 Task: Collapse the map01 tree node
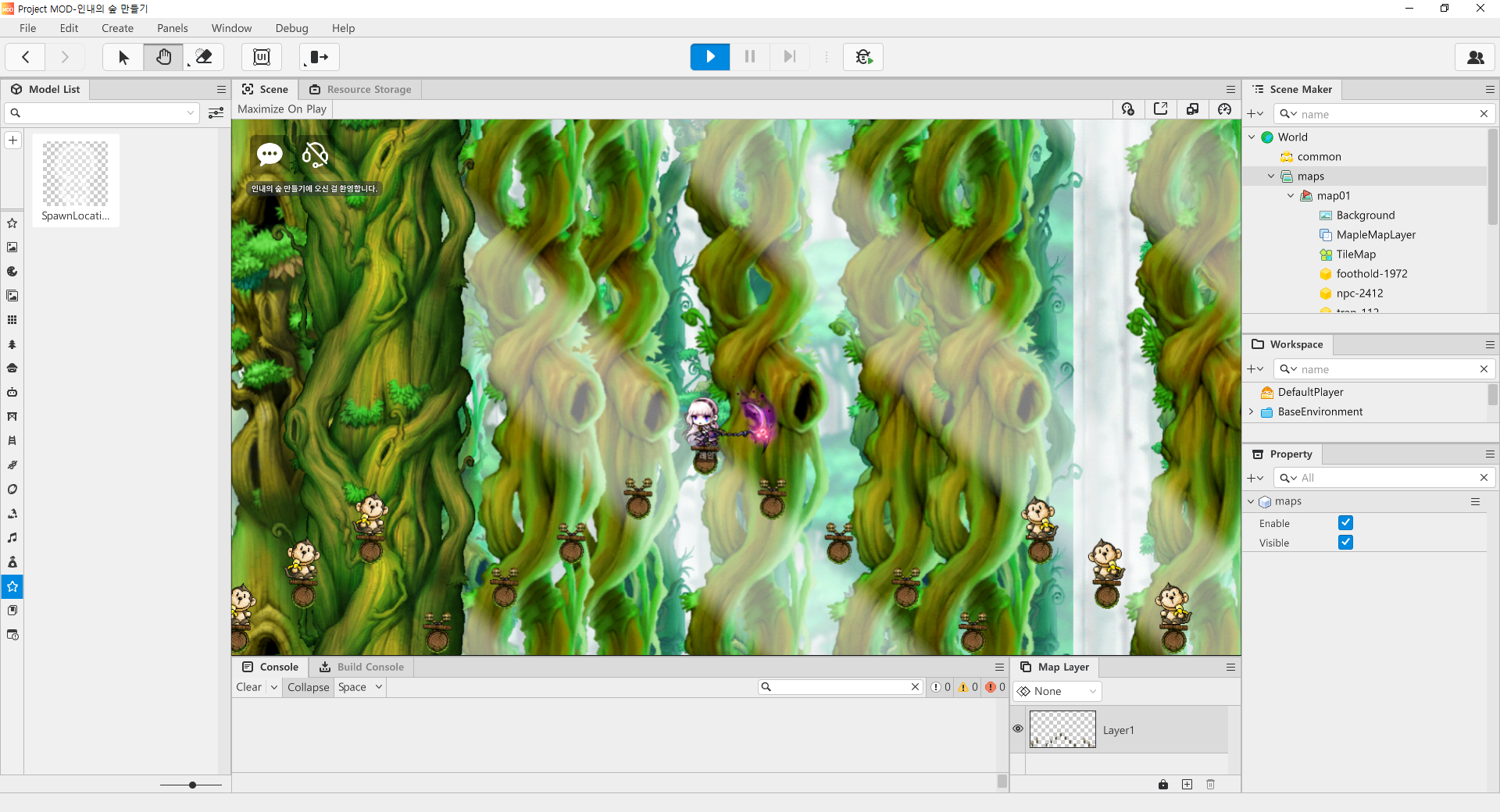[1291, 196]
